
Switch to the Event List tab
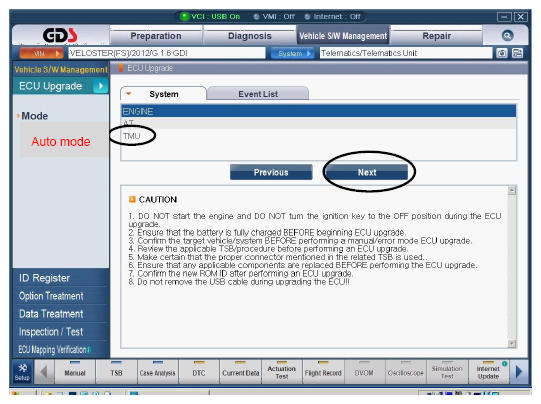tap(258, 94)
